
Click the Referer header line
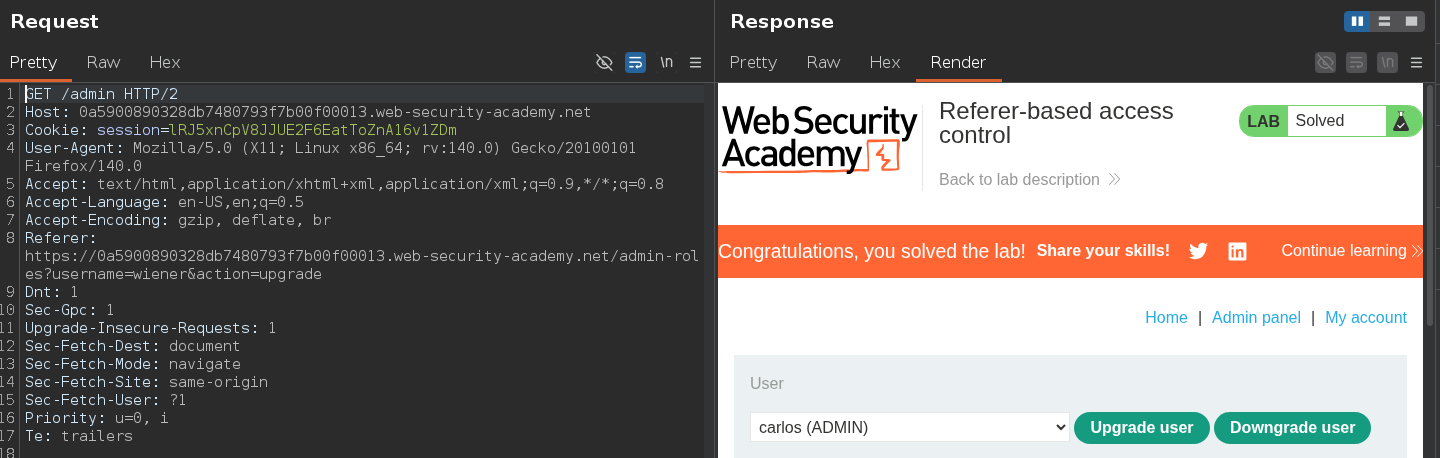(362, 256)
